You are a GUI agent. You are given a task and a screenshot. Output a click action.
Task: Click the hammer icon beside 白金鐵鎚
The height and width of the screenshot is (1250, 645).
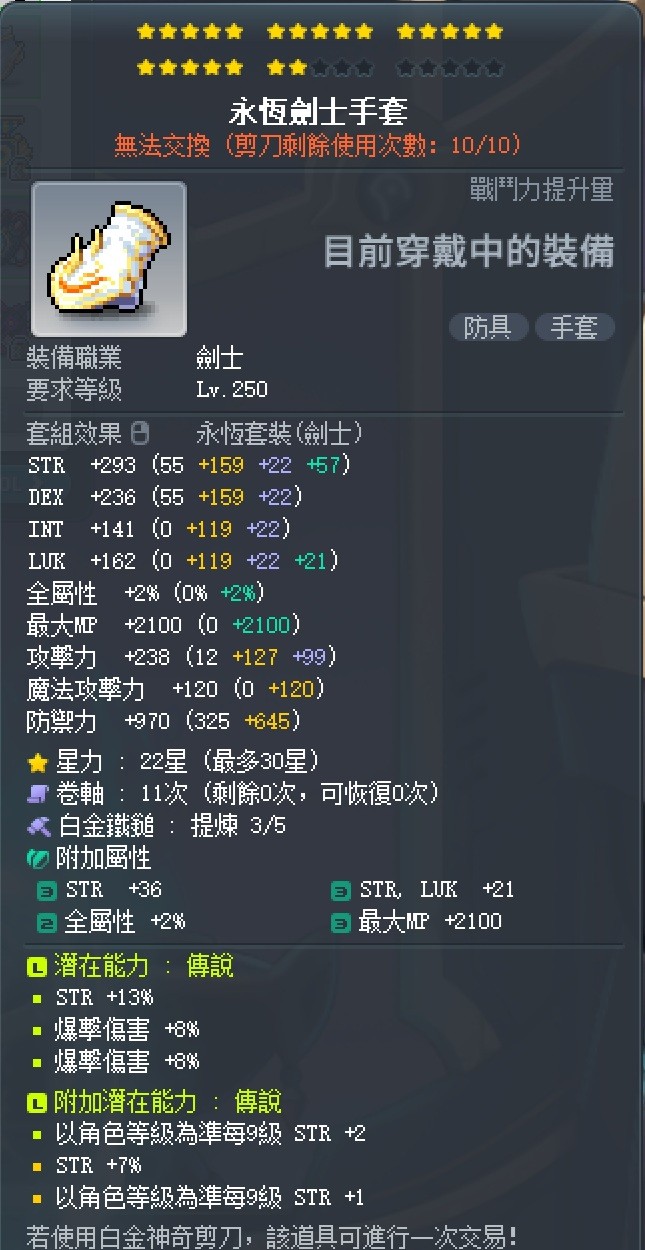[38, 827]
